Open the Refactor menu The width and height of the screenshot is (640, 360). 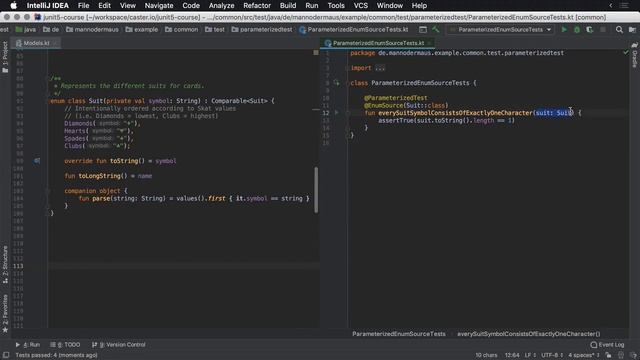click(257, 6)
